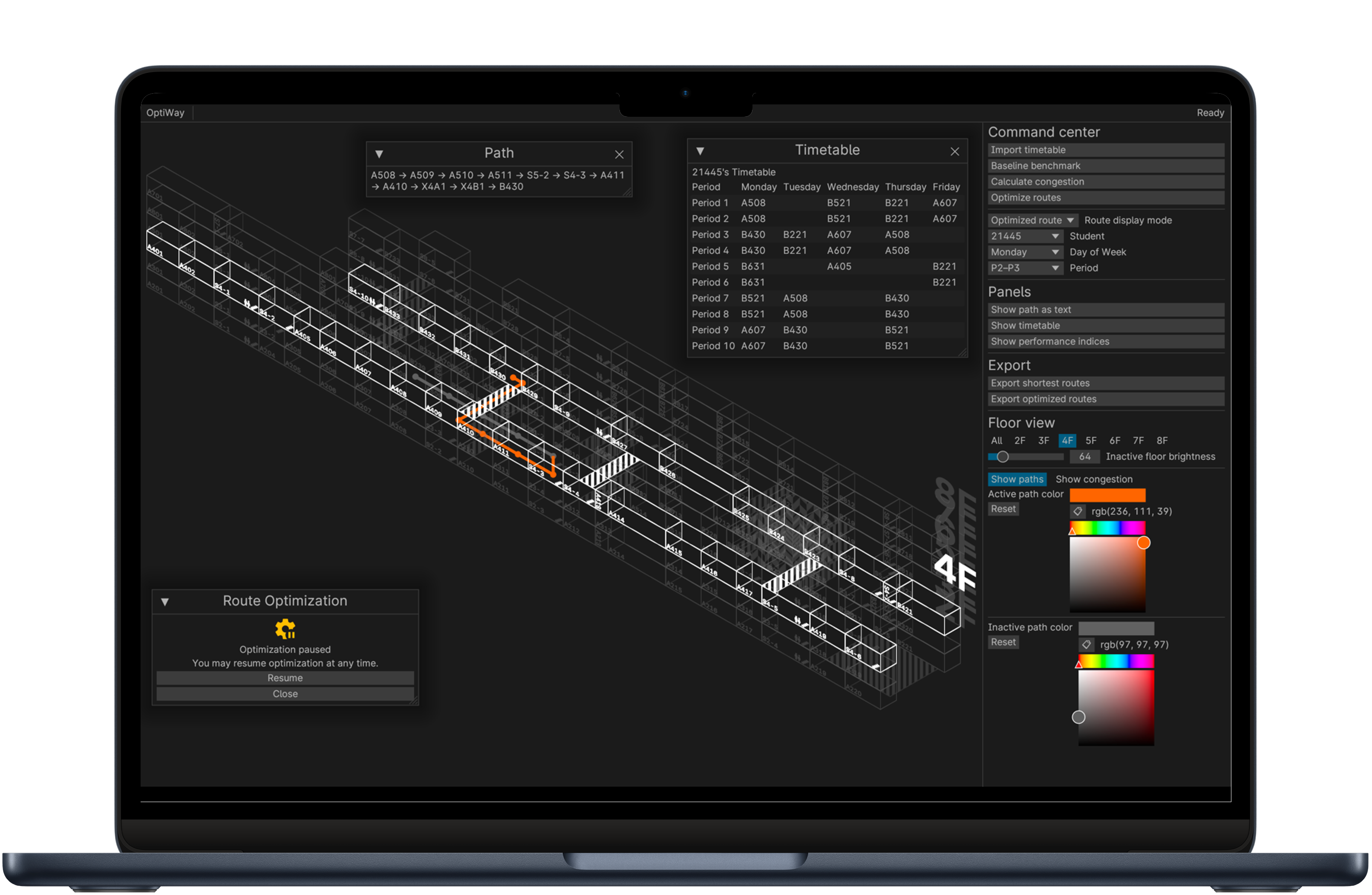The height and width of the screenshot is (895, 1372).
Task: Select the All floors view
Action: click(996, 441)
